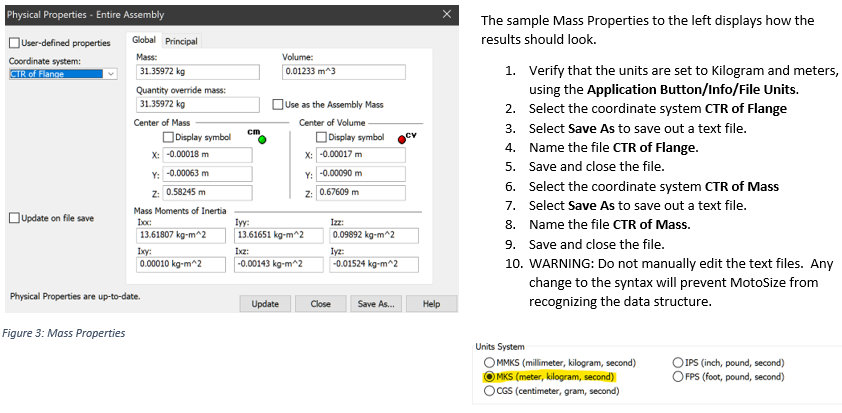Toggle Use as the Assembly Mass checkbox
The height and width of the screenshot is (413, 842).
(x=278, y=104)
